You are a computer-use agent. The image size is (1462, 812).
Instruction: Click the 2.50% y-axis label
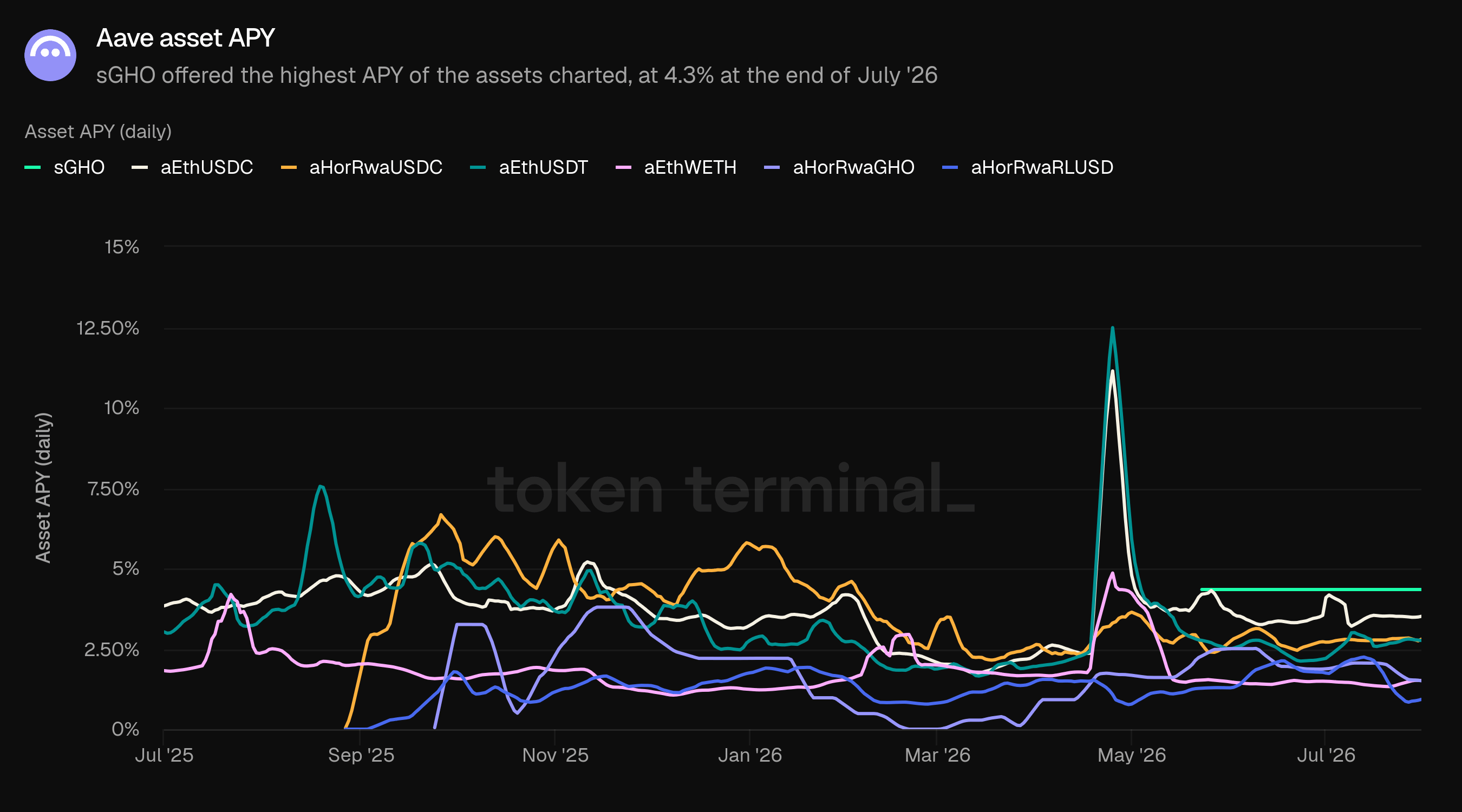(112, 650)
